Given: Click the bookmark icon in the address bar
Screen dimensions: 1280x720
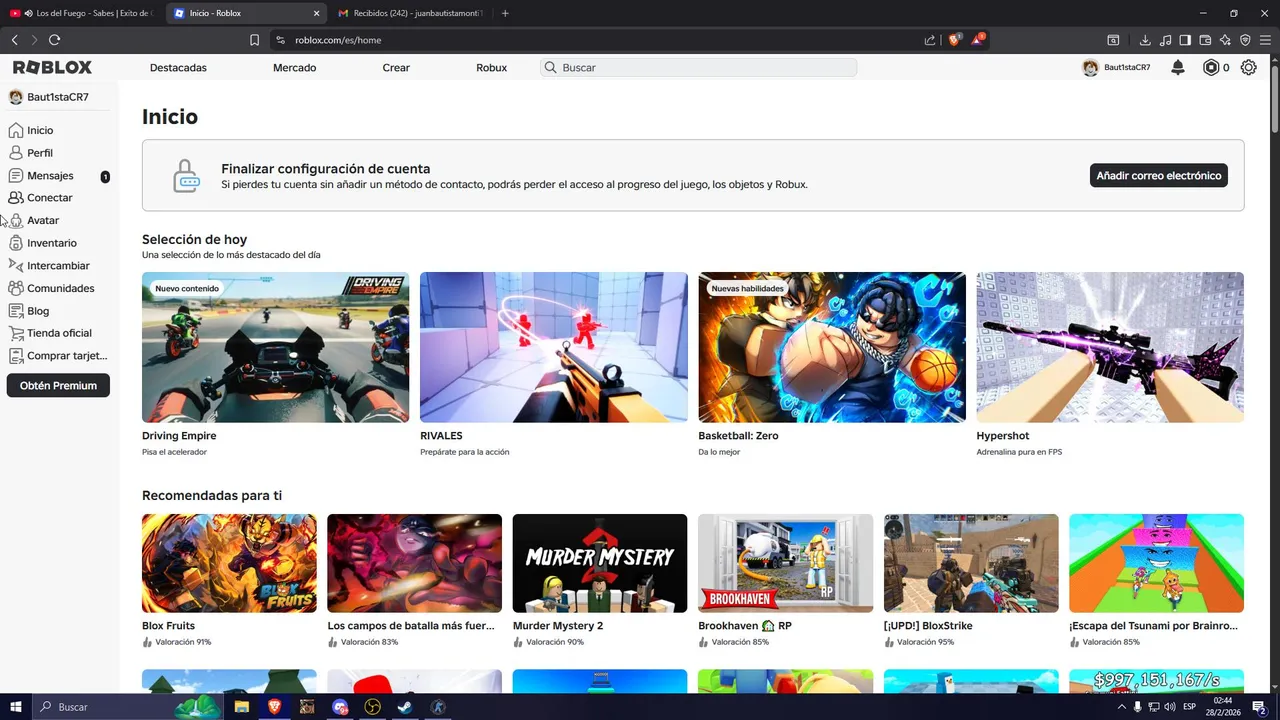Looking at the screenshot, I should click(x=254, y=40).
